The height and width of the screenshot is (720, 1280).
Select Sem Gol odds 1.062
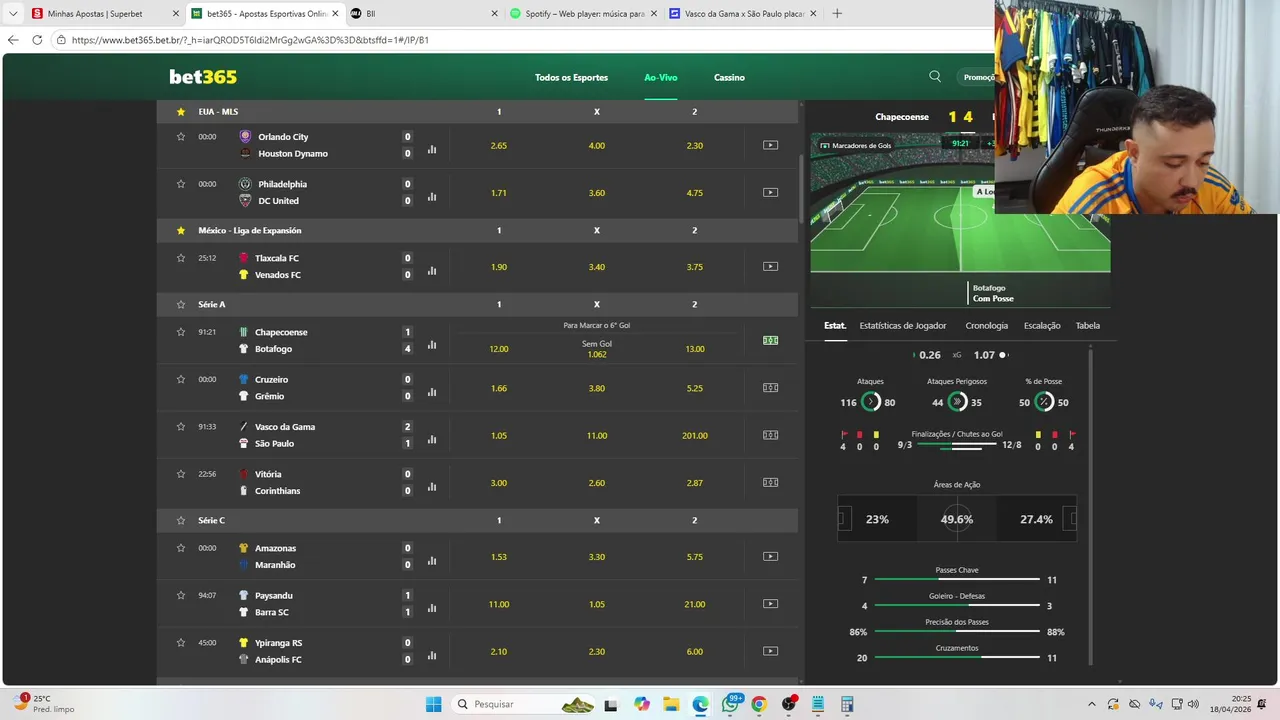[x=597, y=349]
